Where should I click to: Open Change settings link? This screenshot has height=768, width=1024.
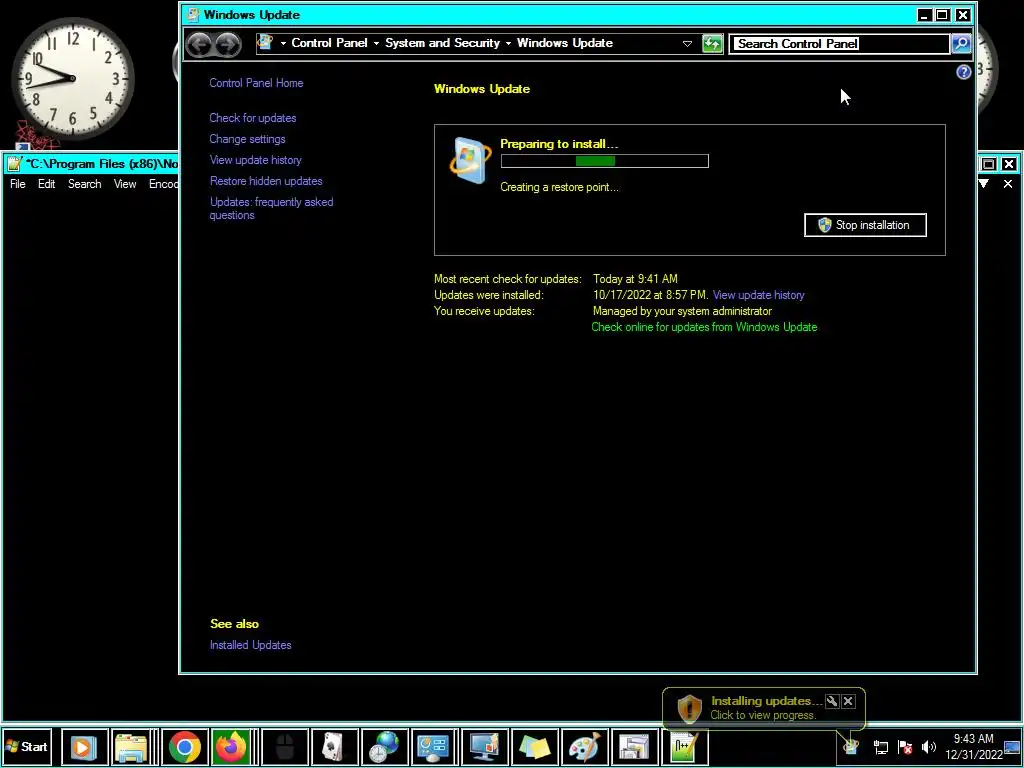point(248,139)
